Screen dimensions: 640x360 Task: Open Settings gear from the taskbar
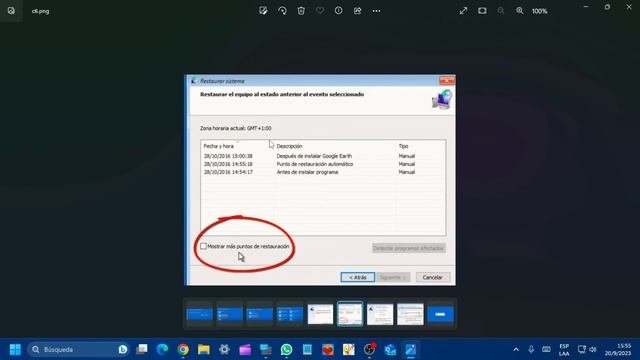224,349
